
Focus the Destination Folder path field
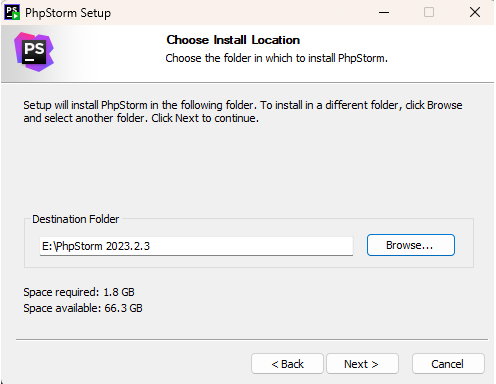196,246
